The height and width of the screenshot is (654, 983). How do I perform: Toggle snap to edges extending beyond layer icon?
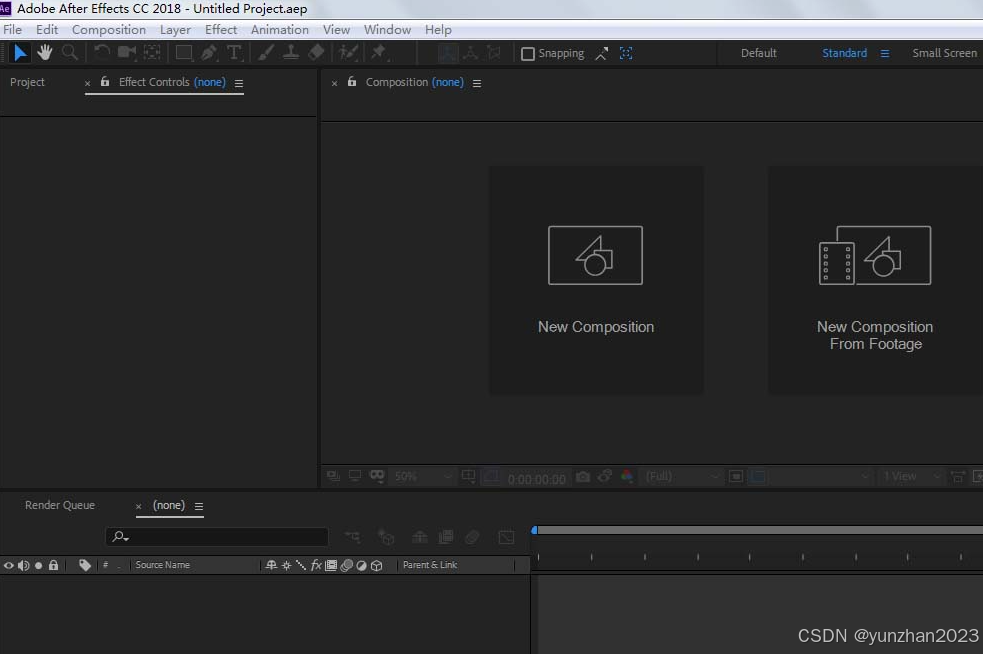point(601,54)
